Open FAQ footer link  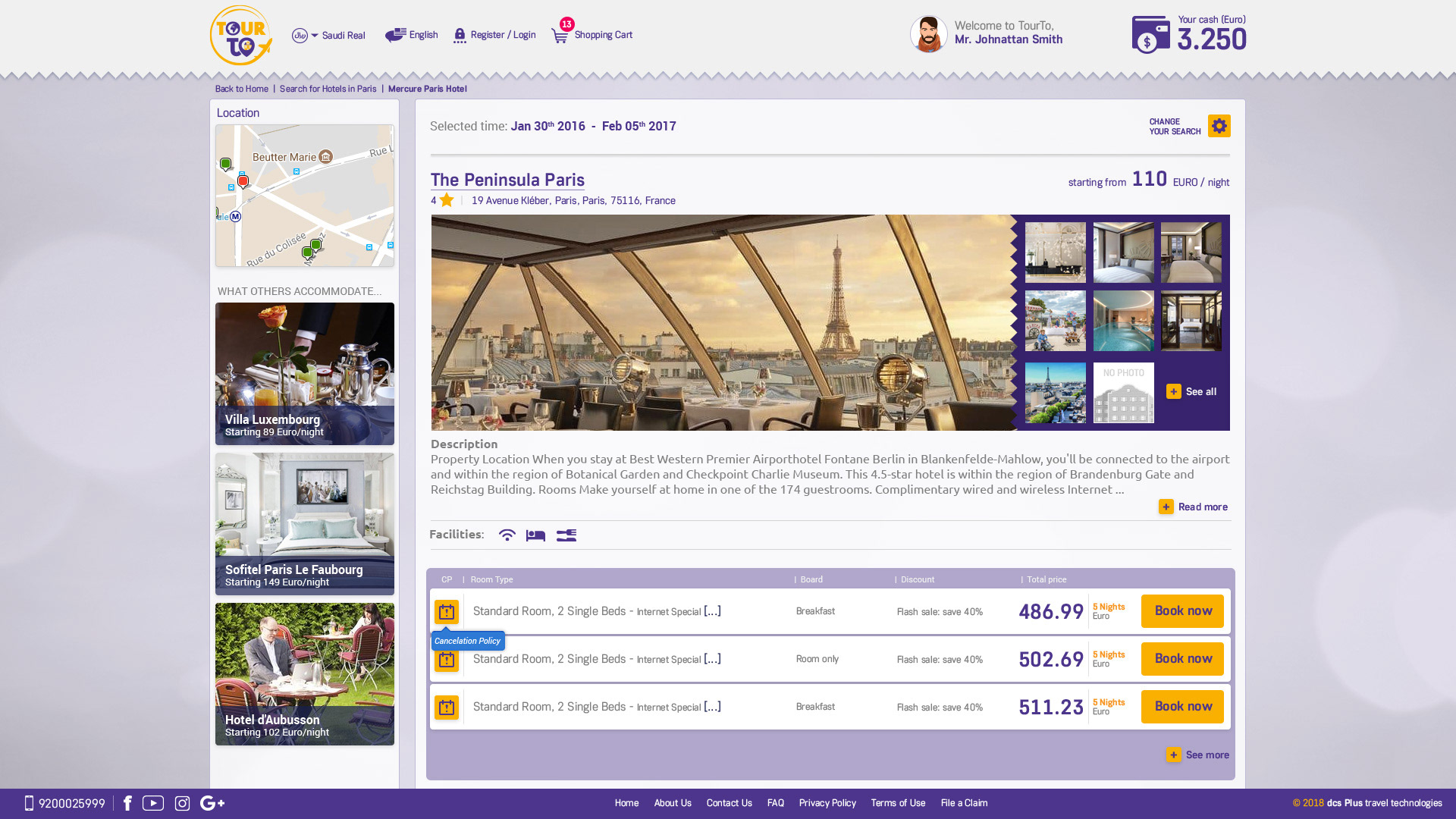point(775,803)
